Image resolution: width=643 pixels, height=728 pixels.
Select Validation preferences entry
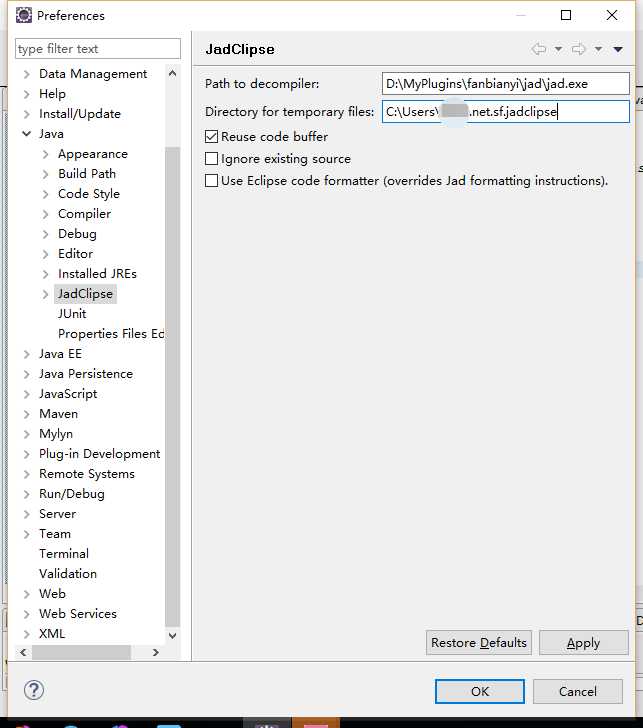(x=68, y=573)
